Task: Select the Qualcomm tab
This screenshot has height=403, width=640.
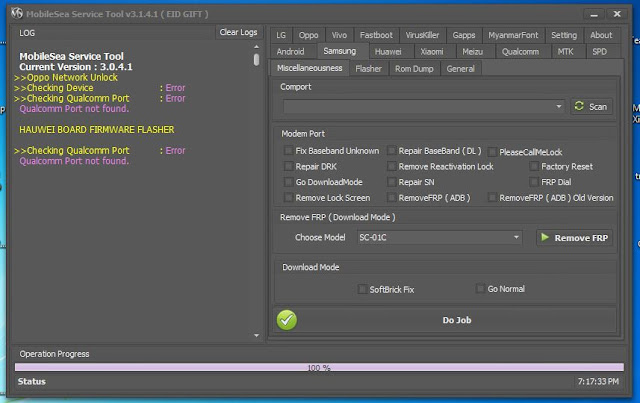Action: coord(520,51)
